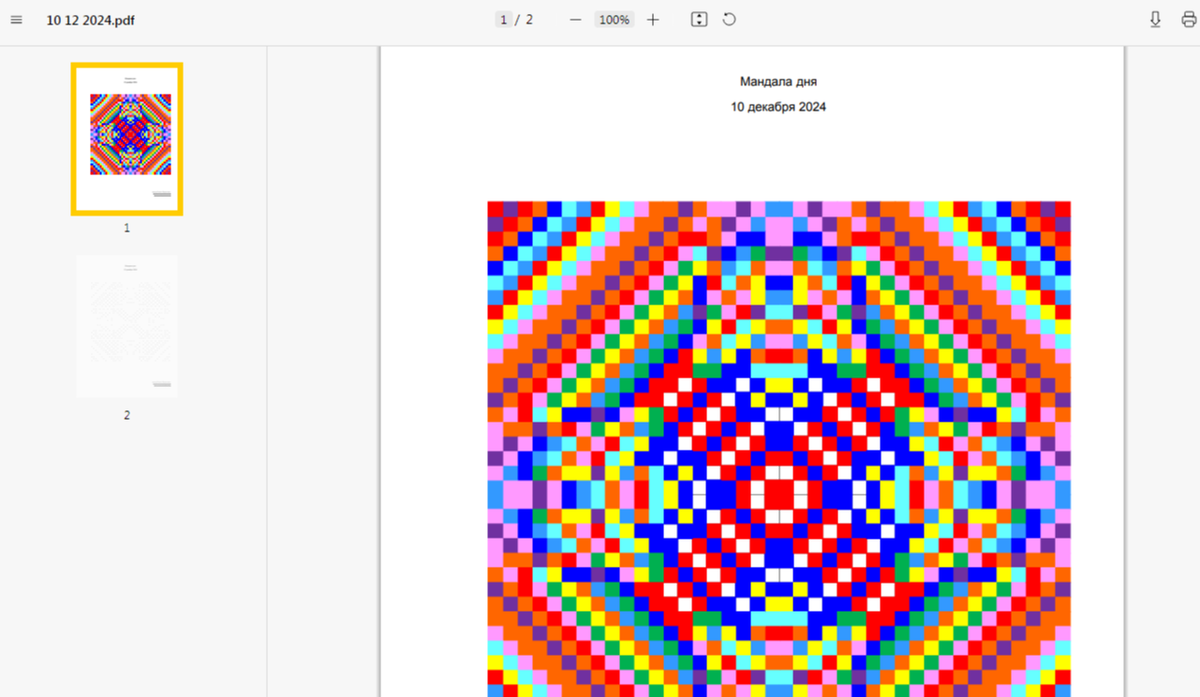Click the thumbnail label '1'
The width and height of the screenshot is (1200, 697).
(127, 228)
